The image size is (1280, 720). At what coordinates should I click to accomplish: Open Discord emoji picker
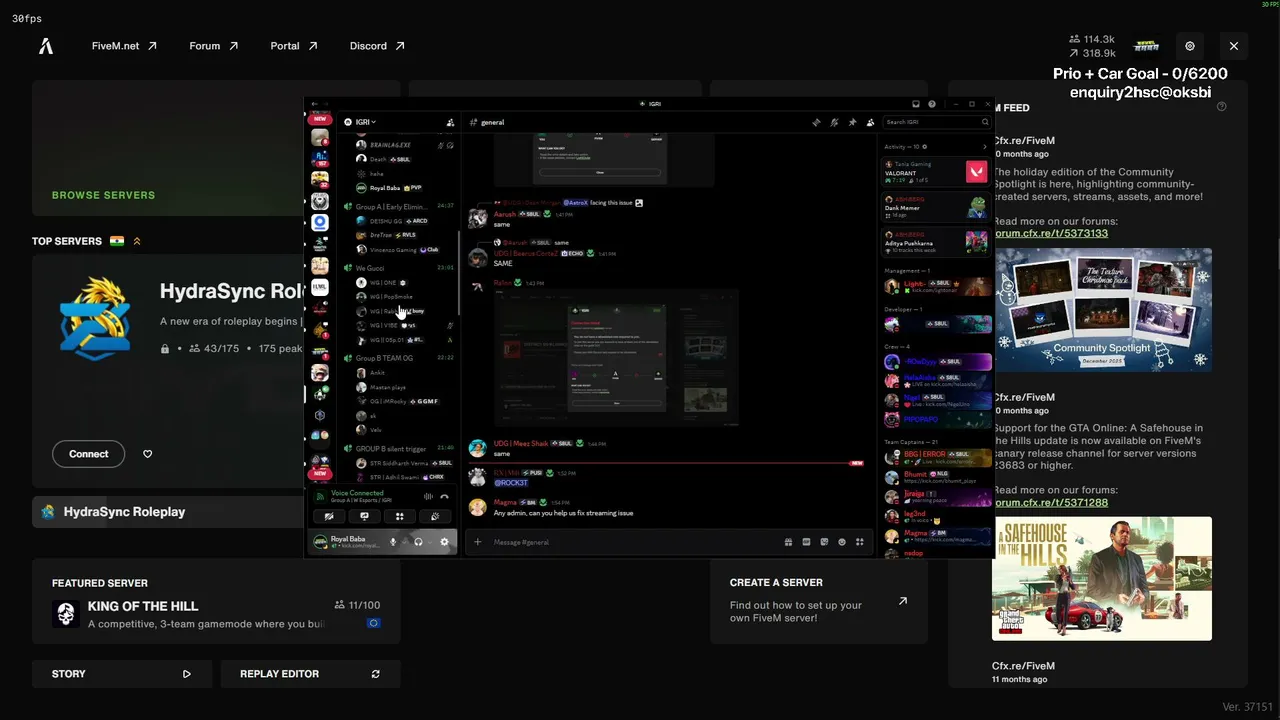pos(842,542)
